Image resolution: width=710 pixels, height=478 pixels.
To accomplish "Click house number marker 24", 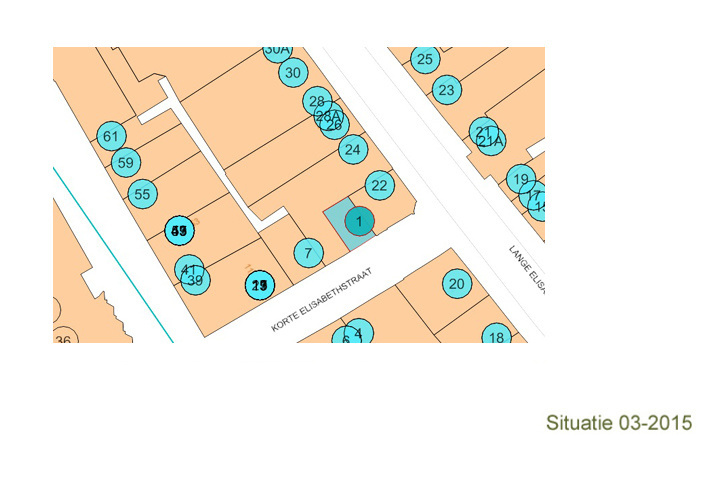I will coord(352,151).
